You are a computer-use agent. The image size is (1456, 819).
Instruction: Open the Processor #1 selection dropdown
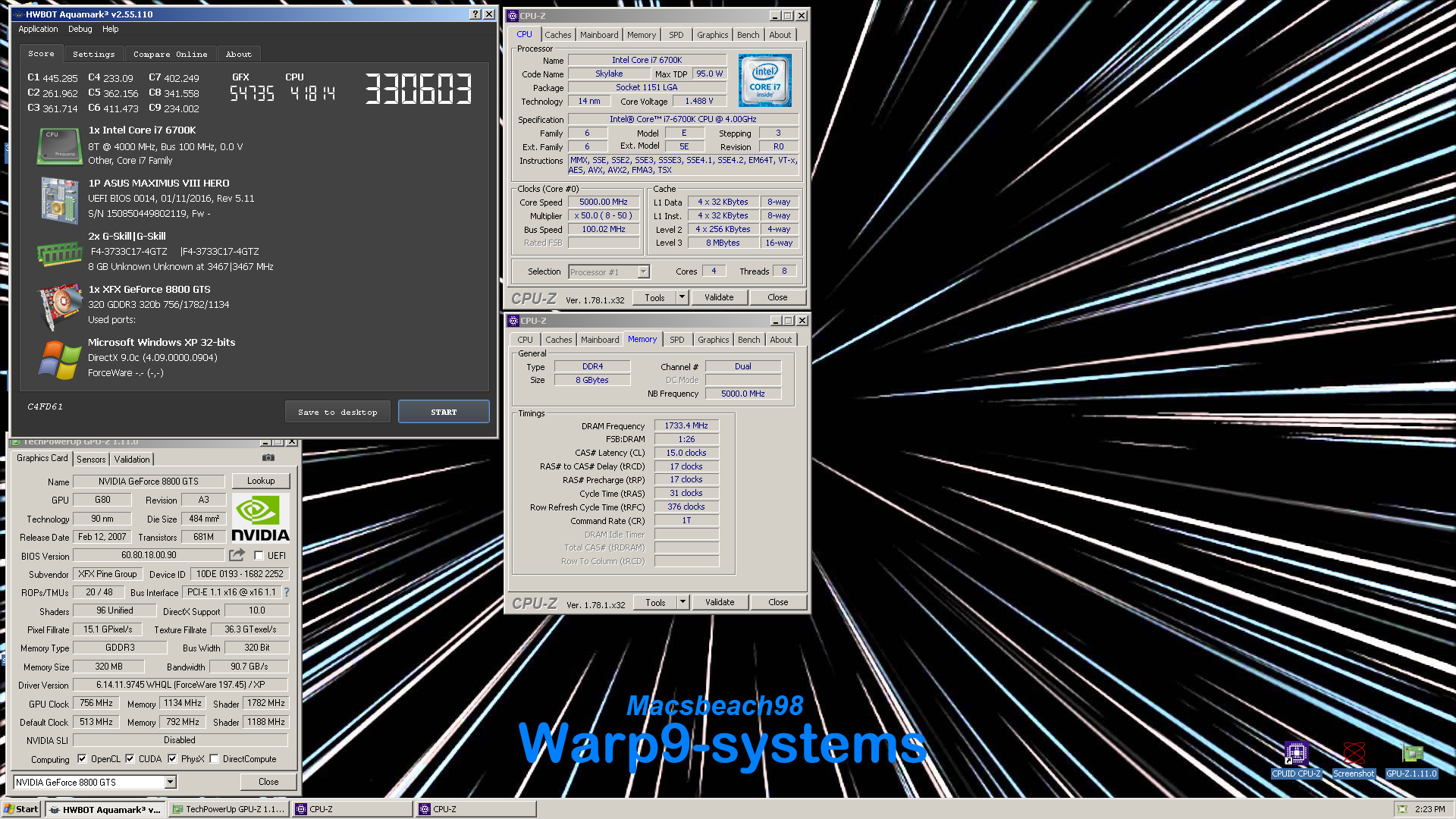[x=643, y=271]
